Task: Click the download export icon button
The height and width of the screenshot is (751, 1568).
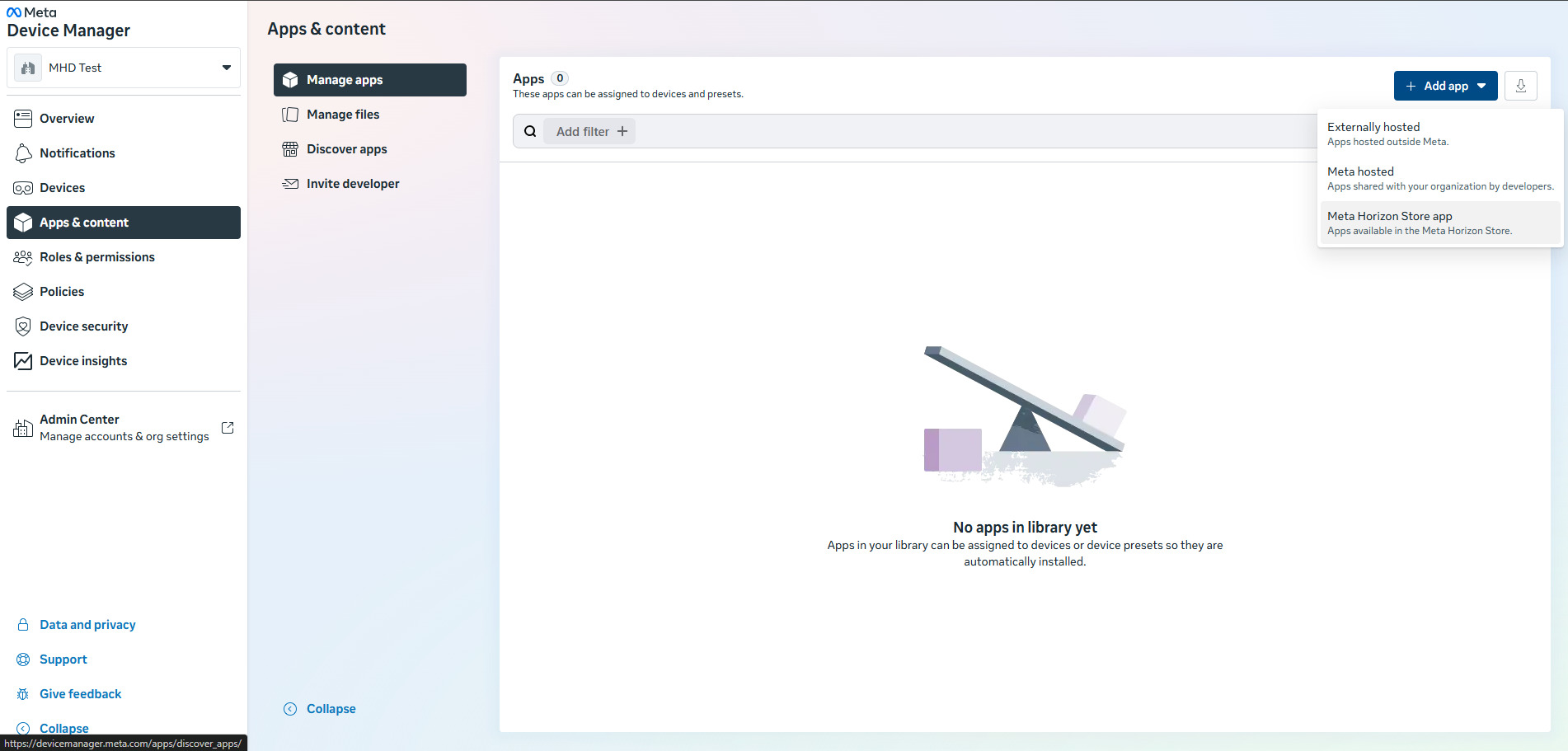Action: point(1521,86)
